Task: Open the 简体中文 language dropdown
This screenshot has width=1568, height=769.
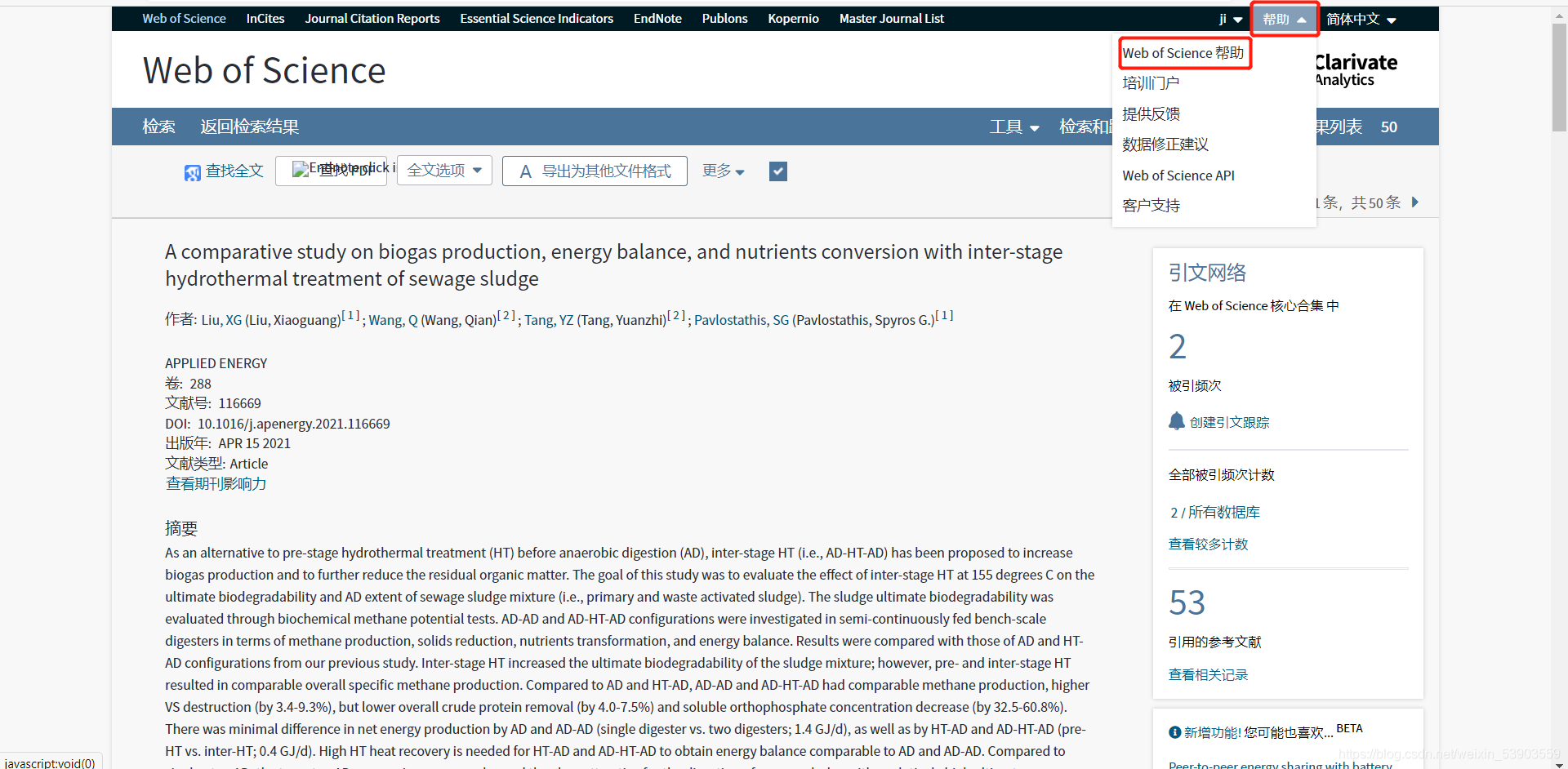Action: click(x=1361, y=19)
